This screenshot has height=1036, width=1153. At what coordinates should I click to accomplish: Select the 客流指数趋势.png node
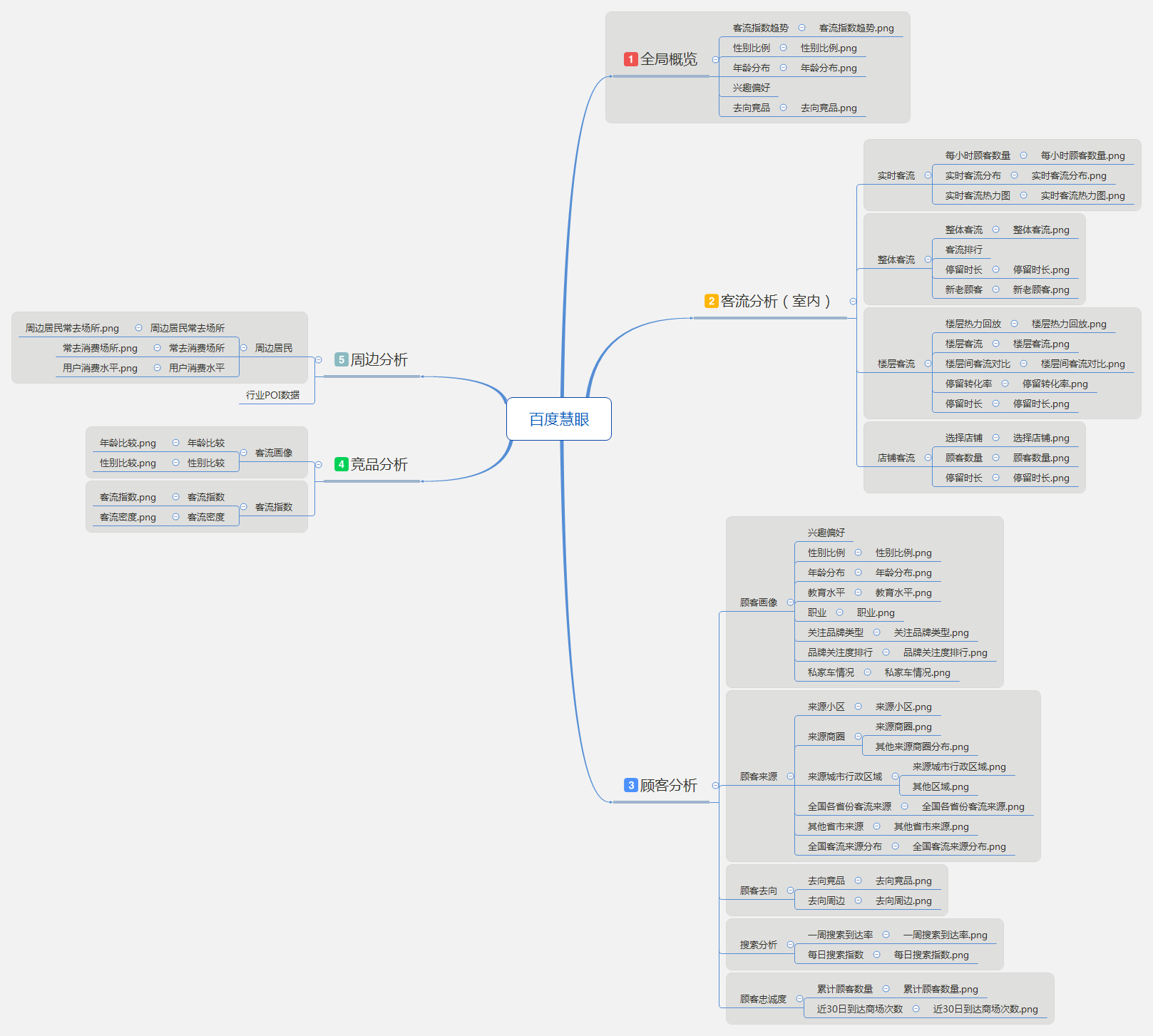[x=856, y=28]
